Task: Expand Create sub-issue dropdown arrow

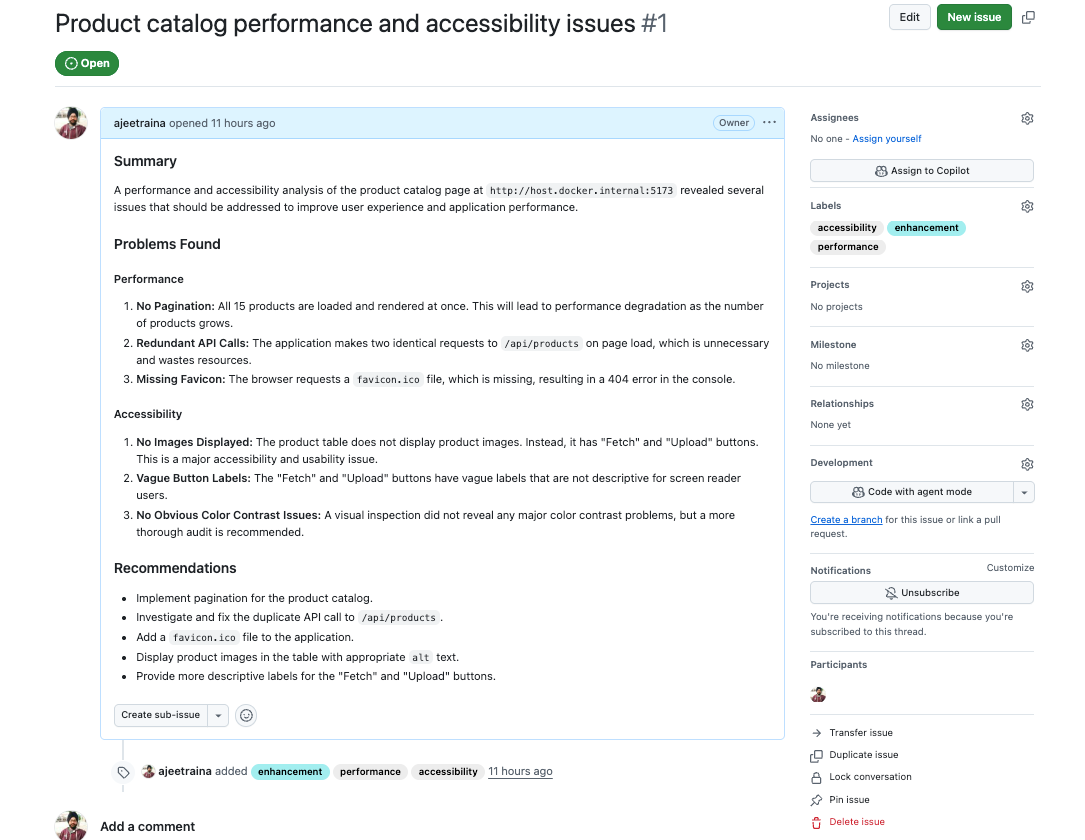Action: [219, 715]
